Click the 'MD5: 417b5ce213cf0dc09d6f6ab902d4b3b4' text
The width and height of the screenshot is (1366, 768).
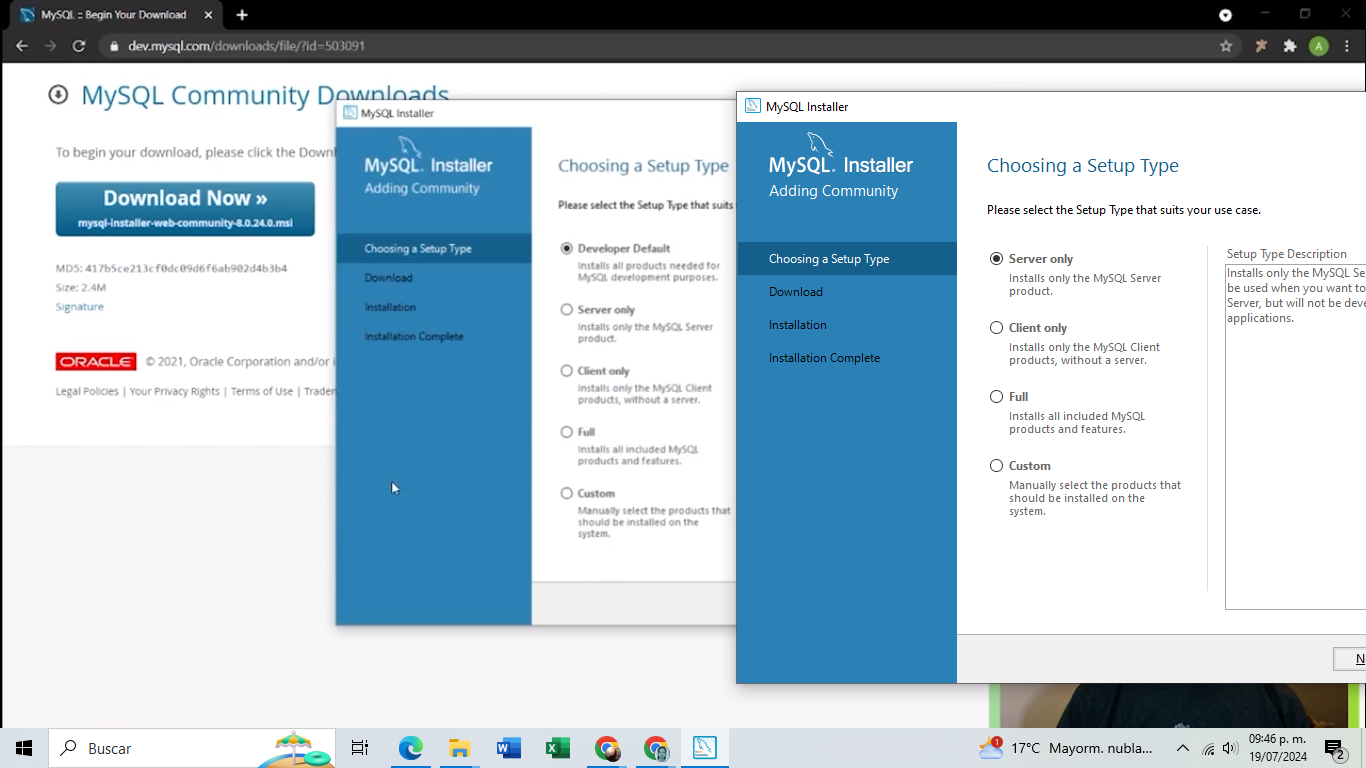(172, 269)
